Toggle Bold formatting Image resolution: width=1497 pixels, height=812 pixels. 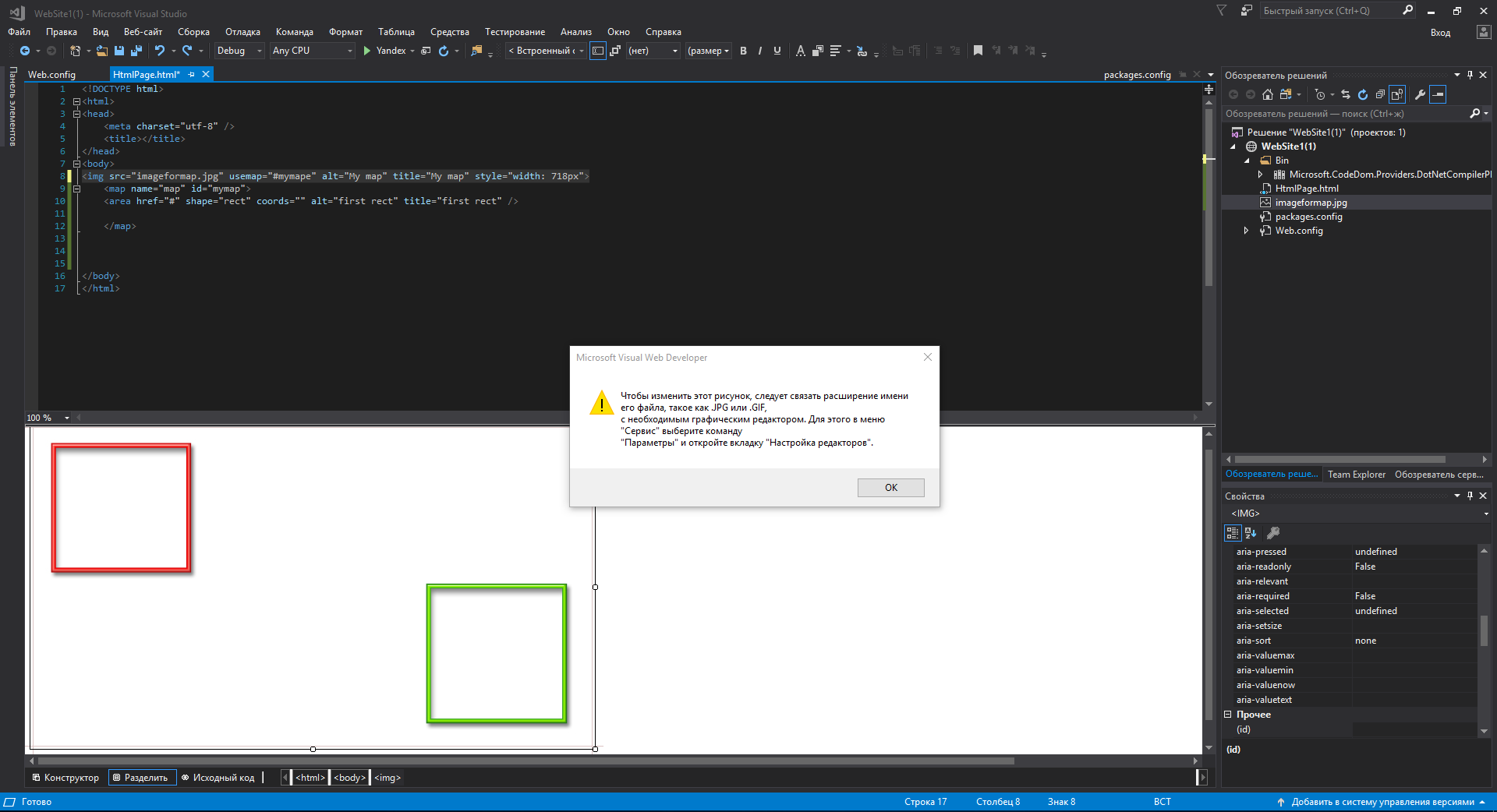point(743,51)
